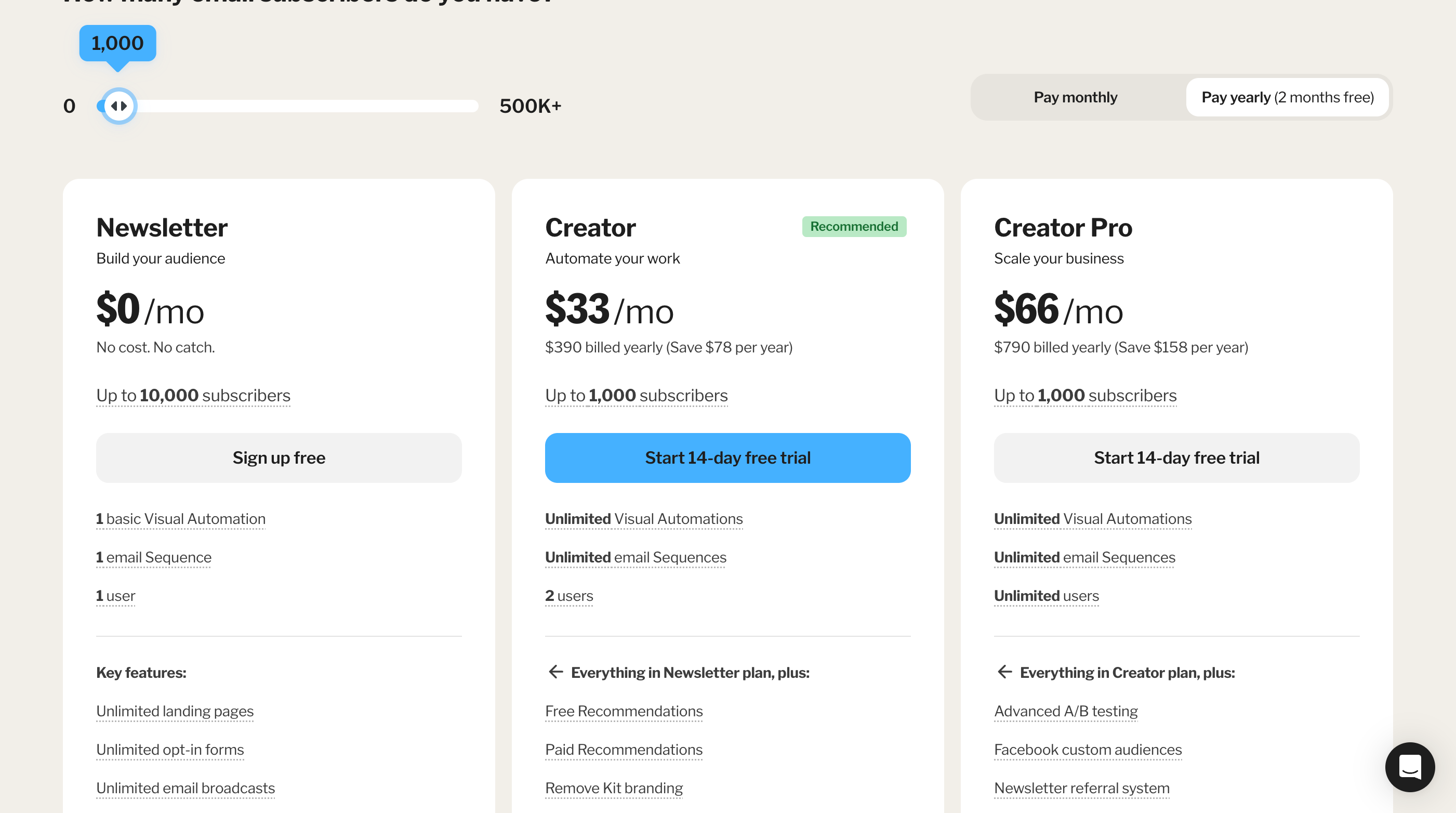This screenshot has height=813, width=1456.
Task: Click Unlimited users under Creator Pro
Action: pyautogui.click(x=1045, y=595)
